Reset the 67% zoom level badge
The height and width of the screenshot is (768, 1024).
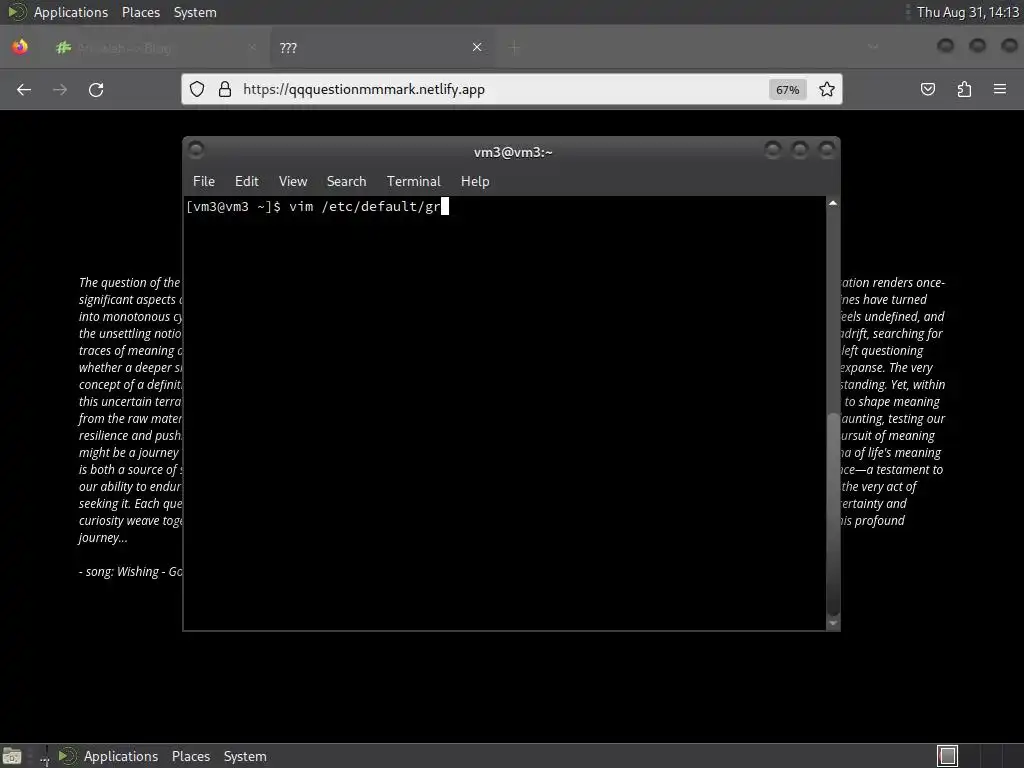tap(788, 90)
